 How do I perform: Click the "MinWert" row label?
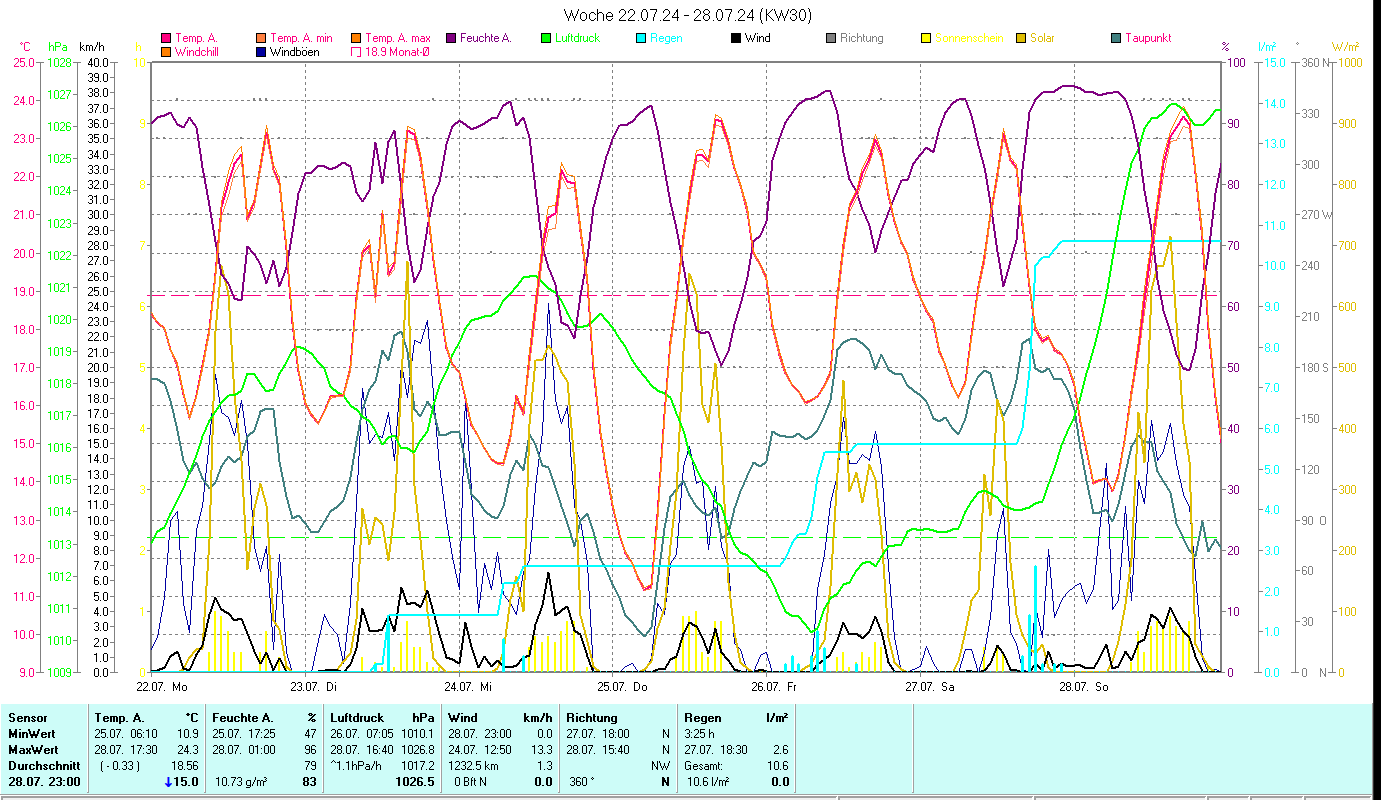click(31, 734)
